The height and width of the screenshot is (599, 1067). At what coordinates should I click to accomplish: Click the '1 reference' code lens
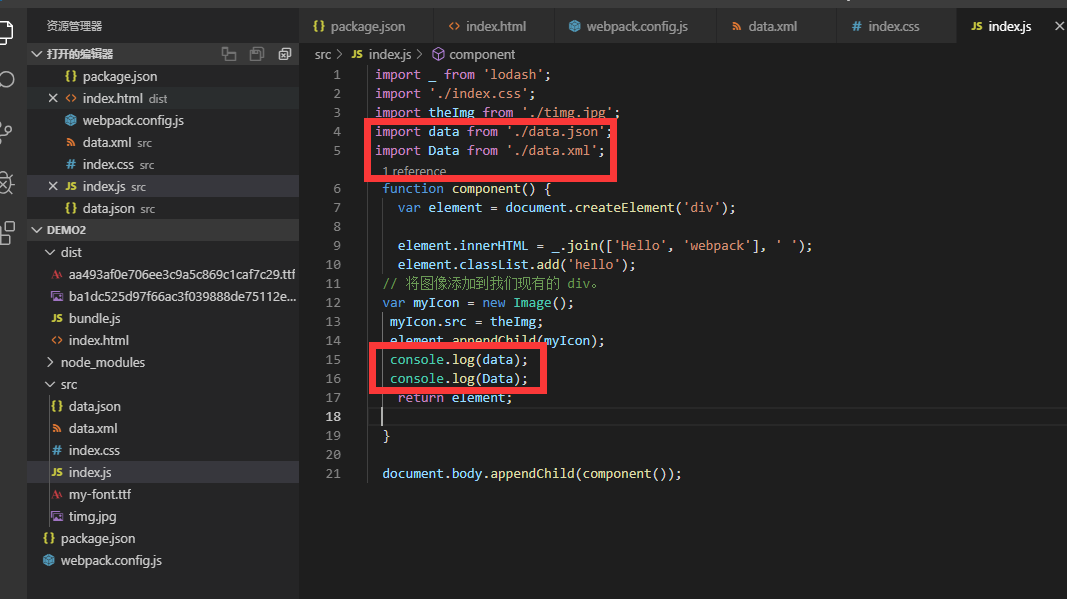[x=414, y=171]
